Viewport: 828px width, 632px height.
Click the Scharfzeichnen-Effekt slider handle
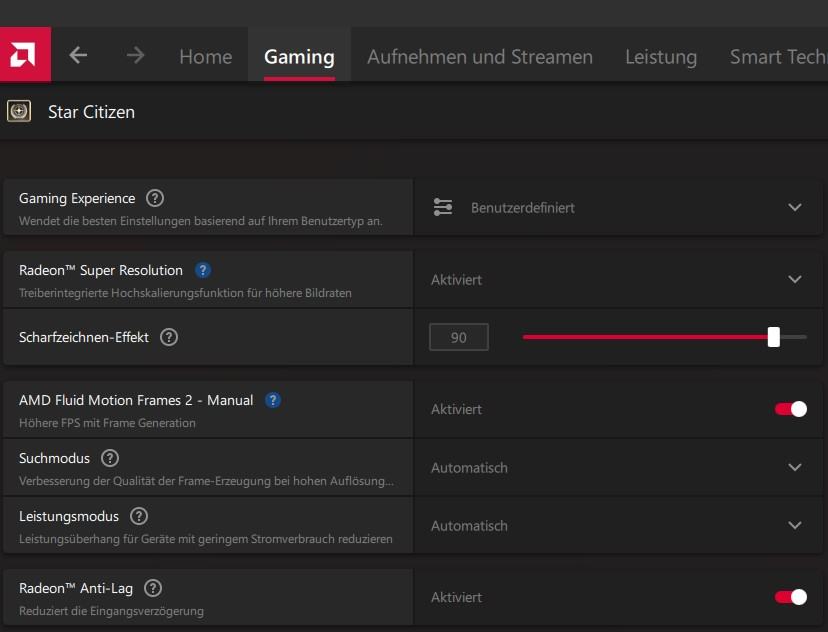point(774,337)
